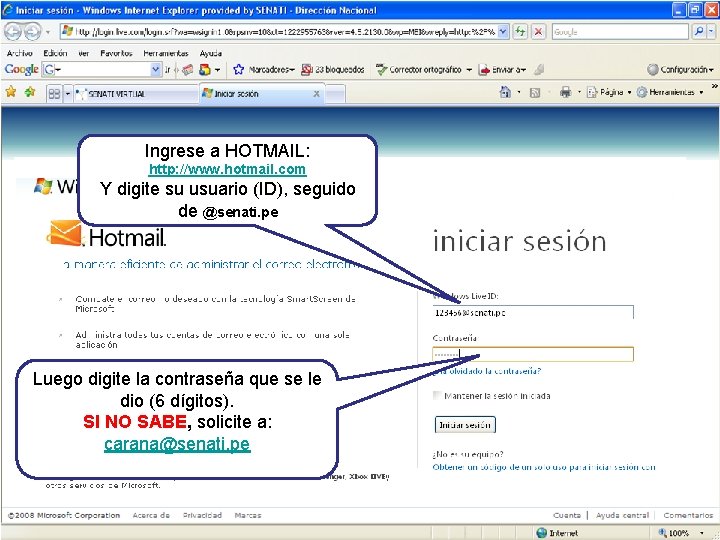Click the Google logo in the Google toolbar
This screenshot has width=720, height=540.
click(21, 69)
